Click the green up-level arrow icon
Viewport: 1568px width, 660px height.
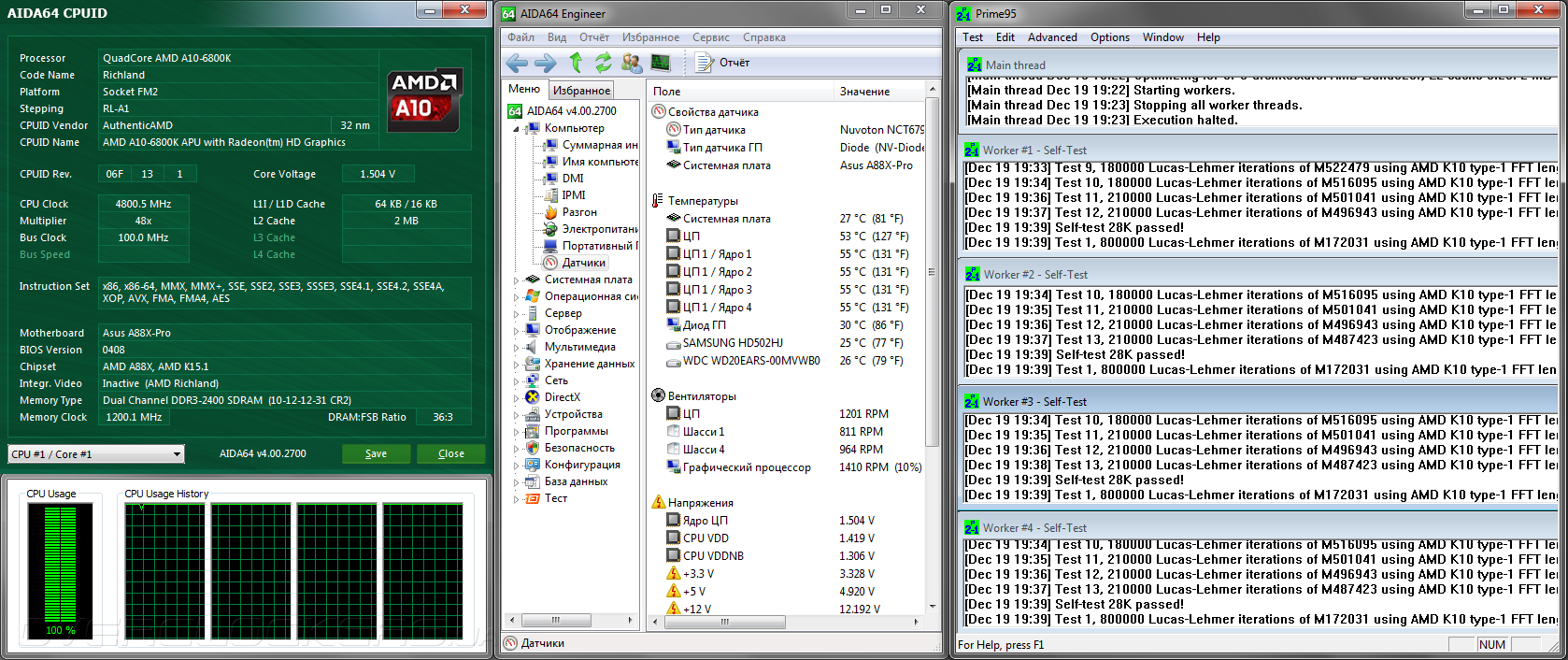tap(576, 63)
